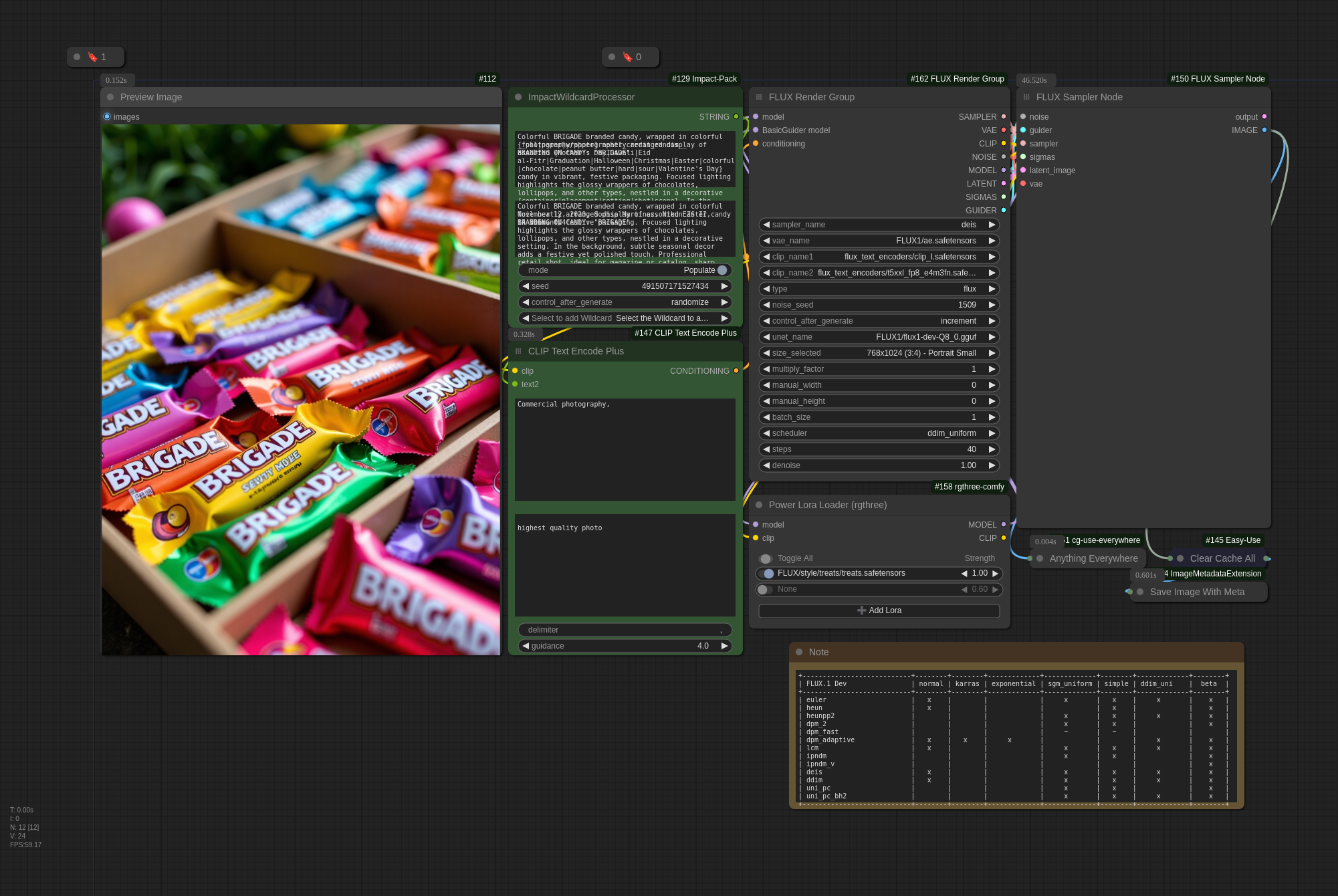Click the Note node collapse dot
Viewport: 1338px width, 896px height.
pyautogui.click(x=799, y=652)
